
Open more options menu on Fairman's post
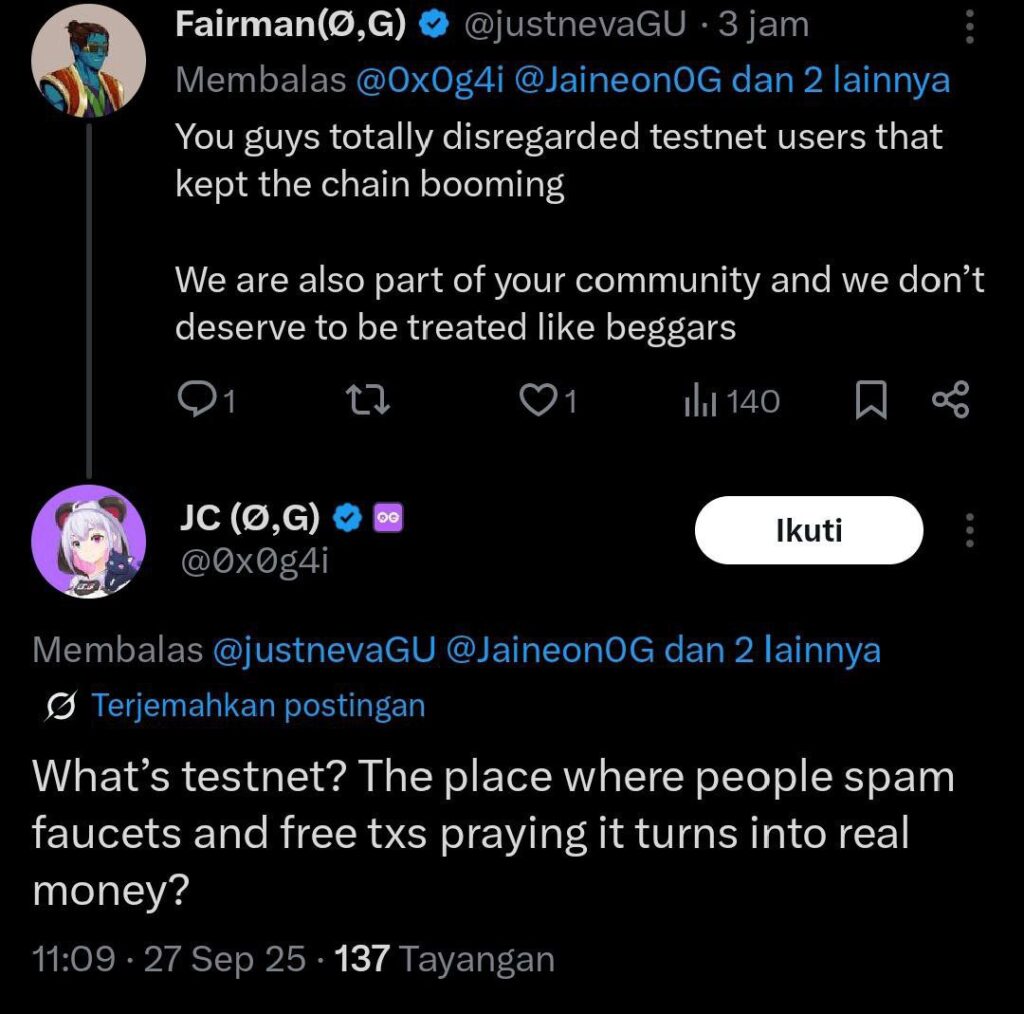click(x=968, y=27)
